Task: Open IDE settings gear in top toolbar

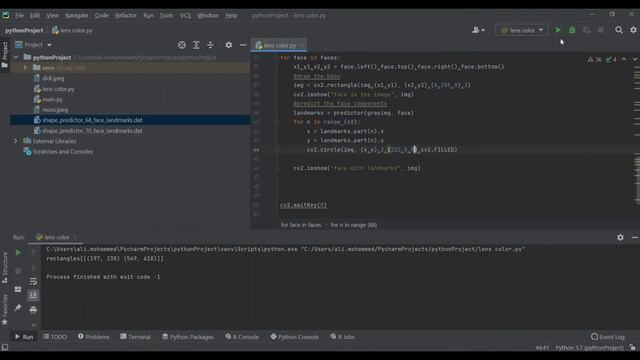Action: 633,30
